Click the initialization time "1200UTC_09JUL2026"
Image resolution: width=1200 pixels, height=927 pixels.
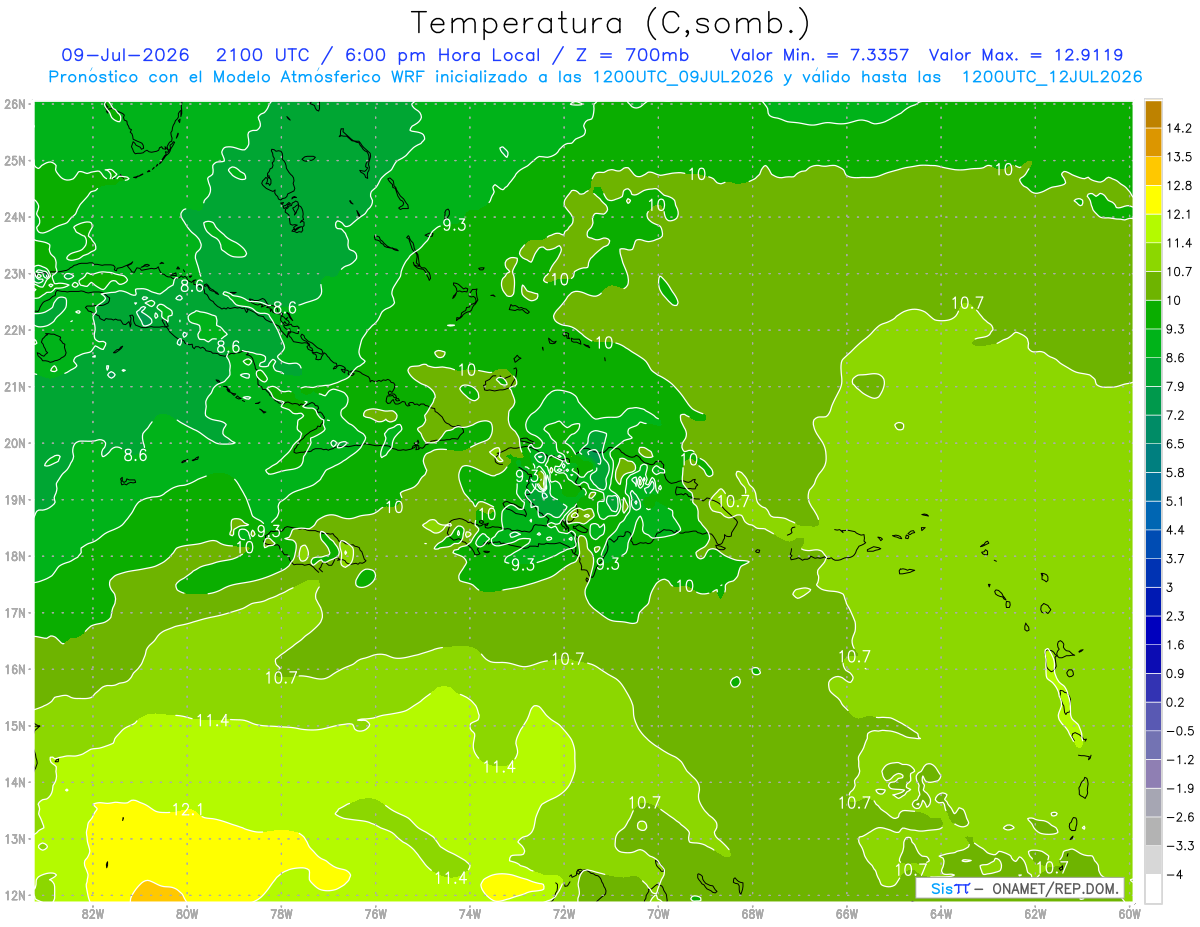coord(683,77)
